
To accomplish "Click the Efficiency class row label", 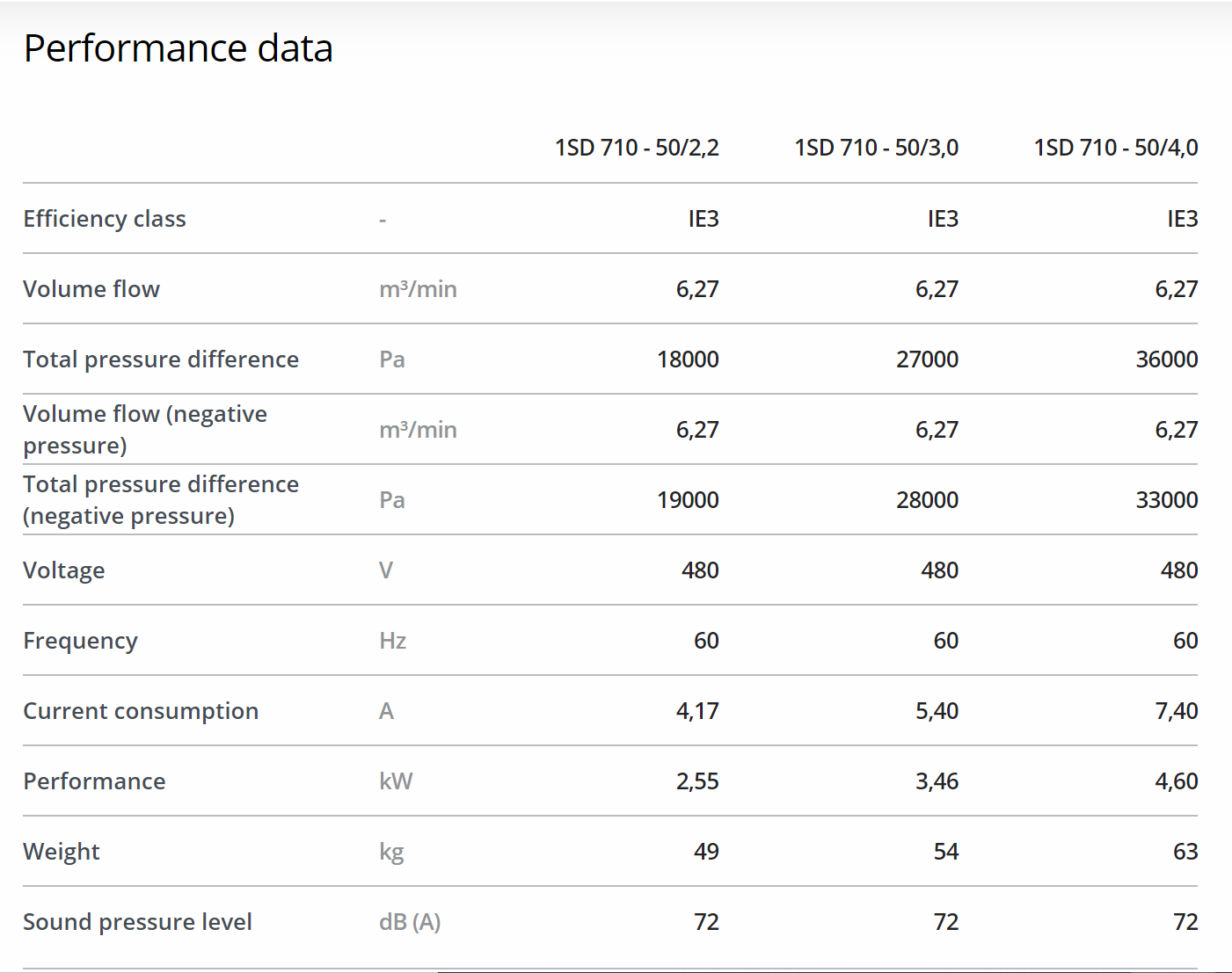I will click(x=105, y=219).
